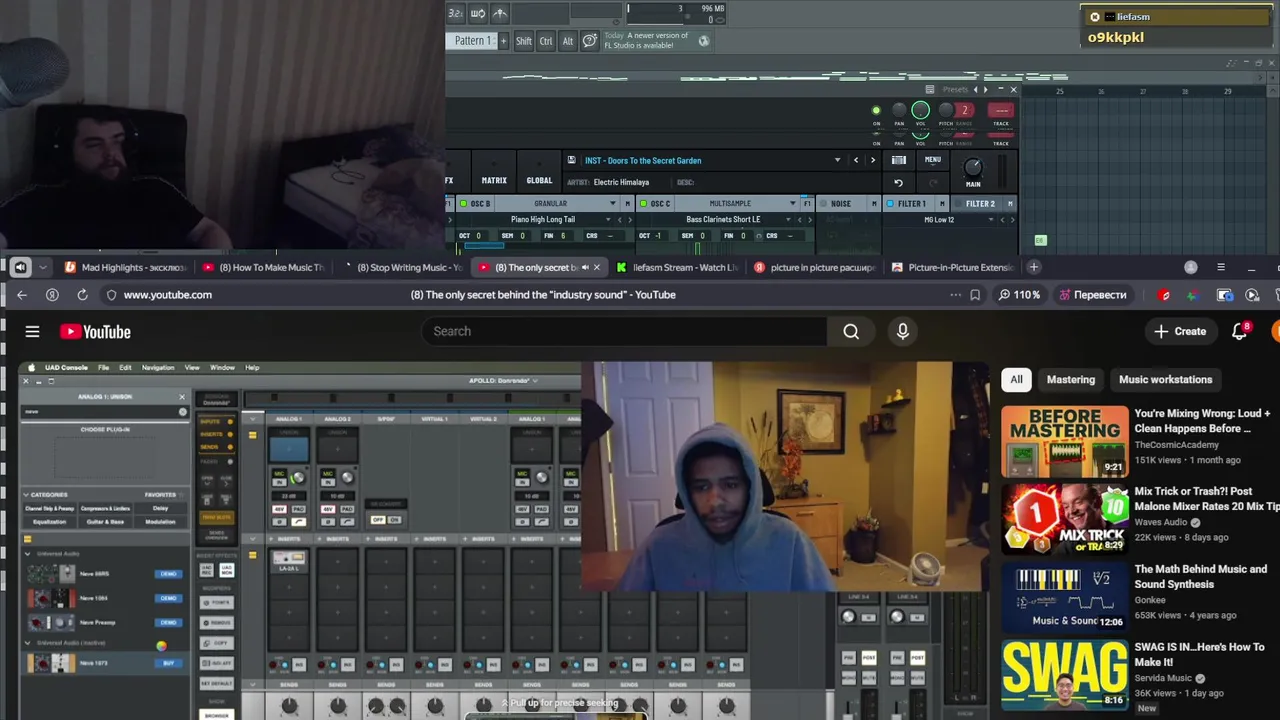Bookmark the current page

click(975, 295)
